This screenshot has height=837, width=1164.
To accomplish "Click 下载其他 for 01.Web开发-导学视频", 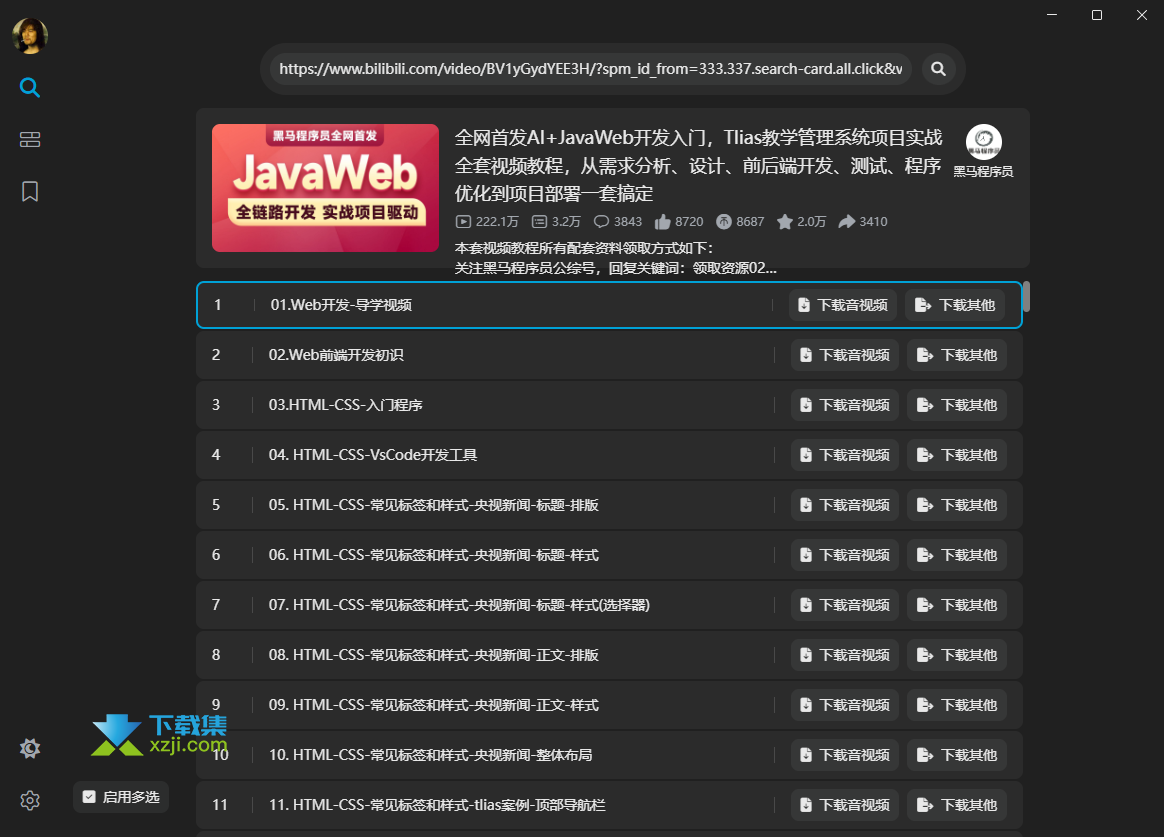I will [x=955, y=305].
